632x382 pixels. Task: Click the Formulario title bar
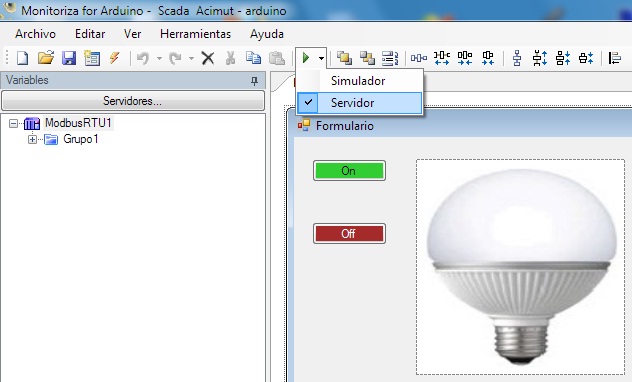tap(459, 126)
